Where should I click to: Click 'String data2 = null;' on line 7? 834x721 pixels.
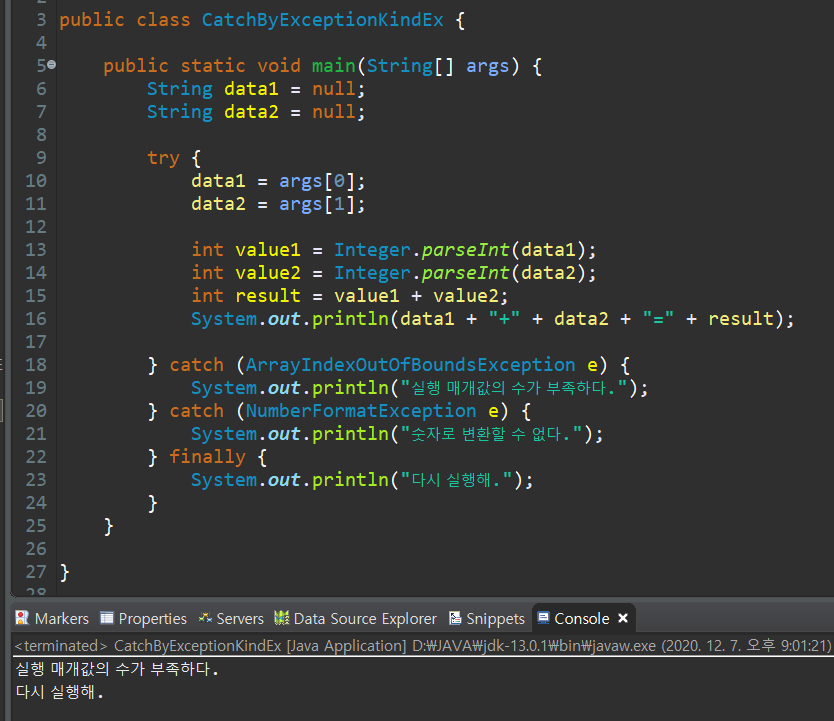(x=256, y=112)
